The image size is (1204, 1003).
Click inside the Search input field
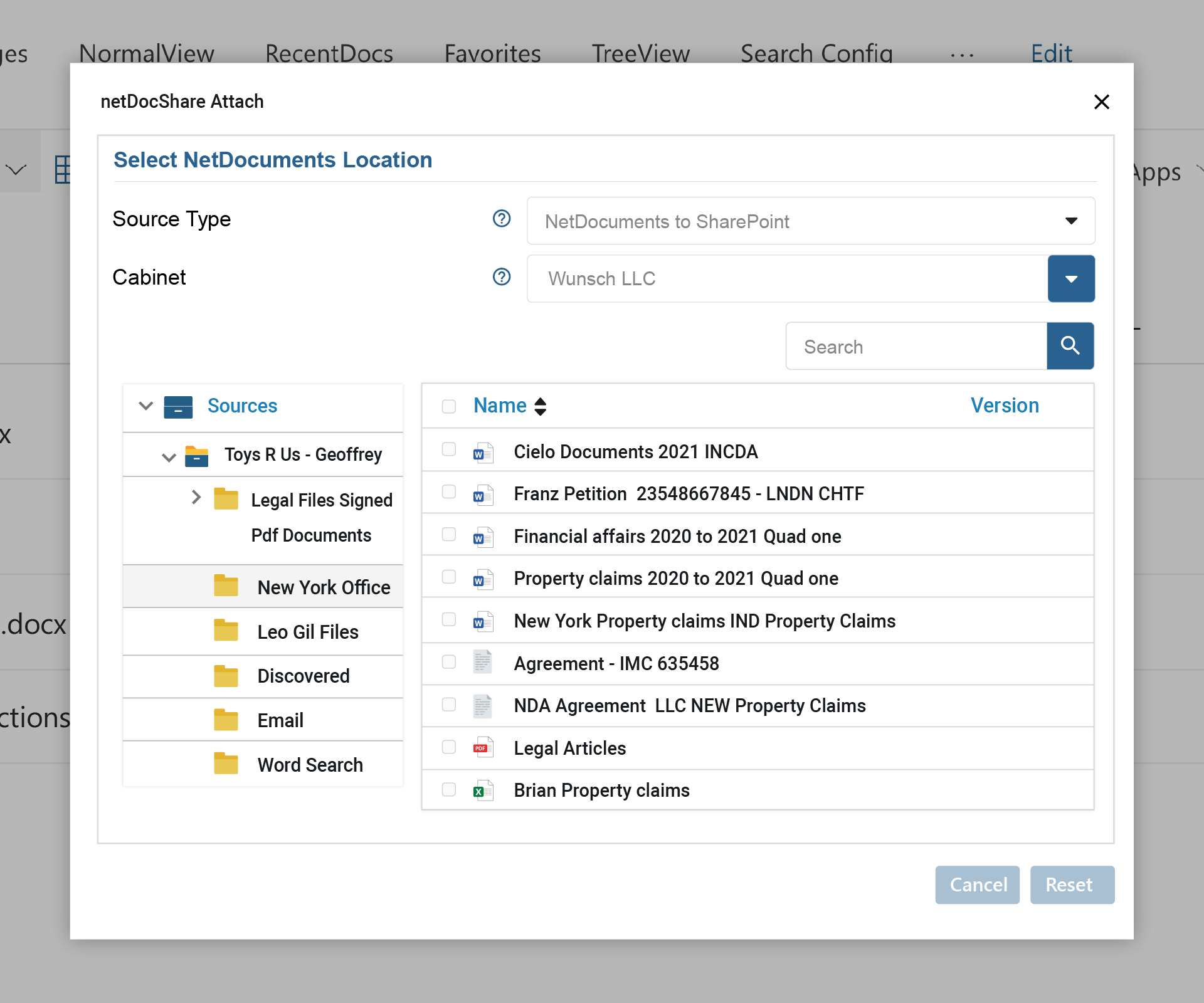click(916, 346)
